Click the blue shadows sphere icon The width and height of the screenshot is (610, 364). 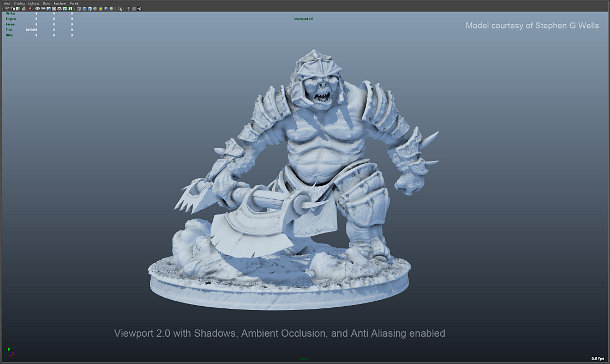pyautogui.click(x=106, y=9)
